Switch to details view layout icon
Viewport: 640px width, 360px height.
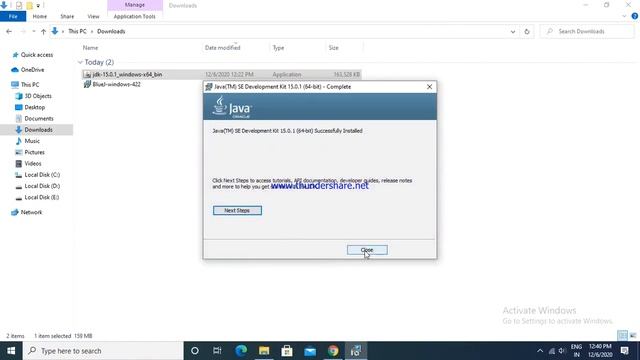(622, 336)
